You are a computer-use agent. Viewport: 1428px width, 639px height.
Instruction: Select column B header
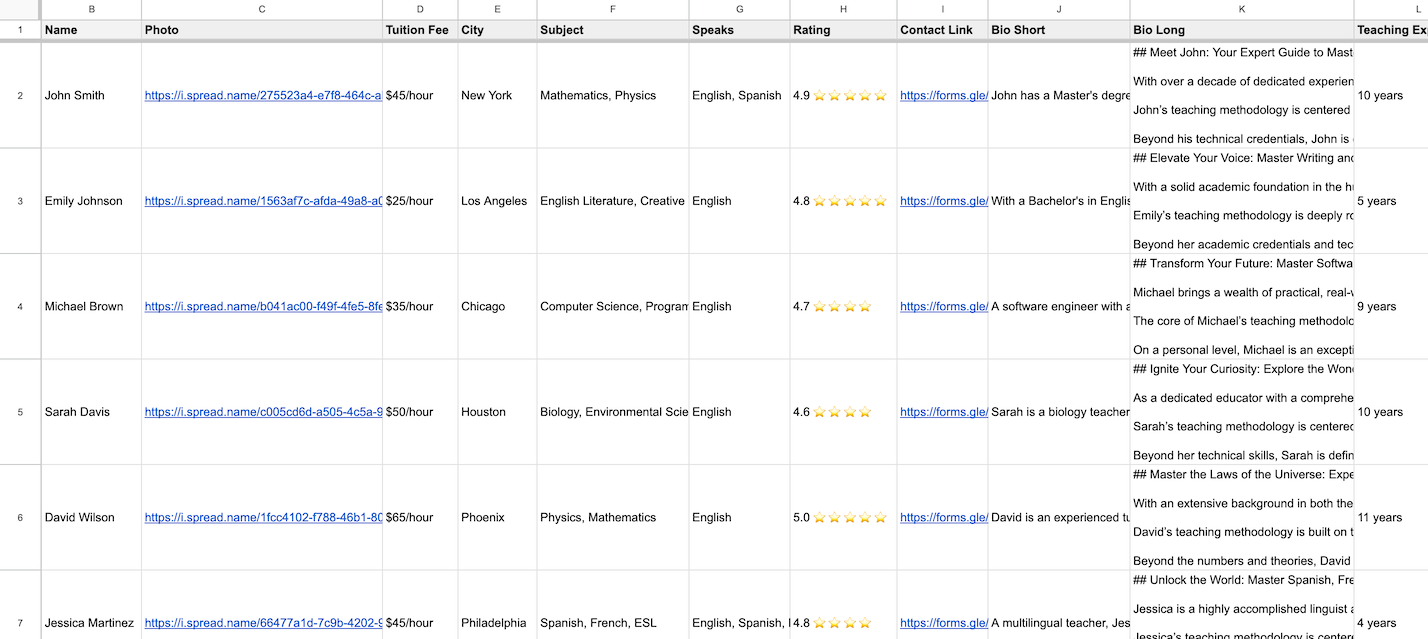click(92, 9)
